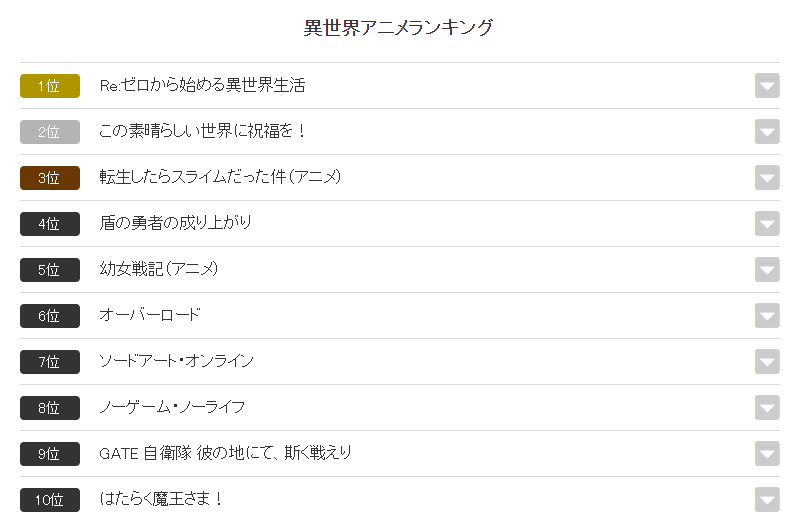Expand the オーバーロード row arrow
Viewport: 794px width, 521px height.
(x=767, y=316)
